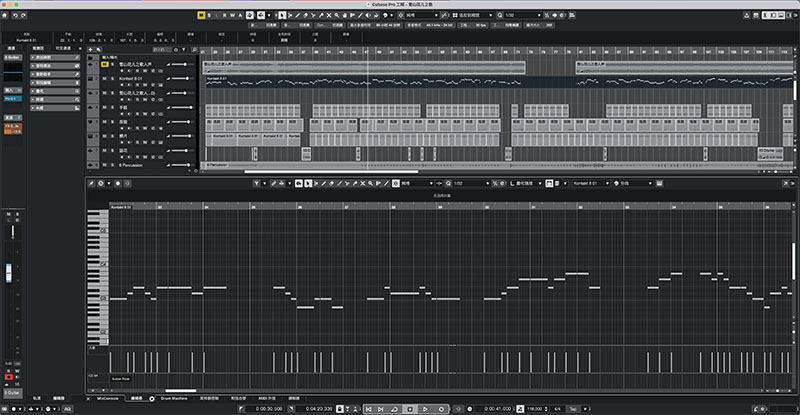Click the tempo value field 118.000

tap(534, 409)
